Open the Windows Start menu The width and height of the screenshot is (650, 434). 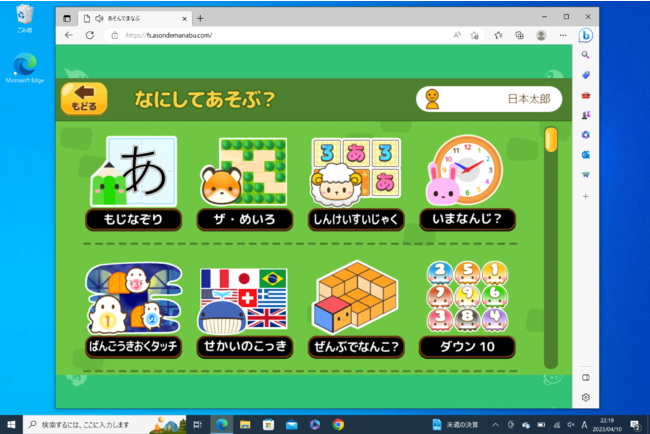point(11,424)
